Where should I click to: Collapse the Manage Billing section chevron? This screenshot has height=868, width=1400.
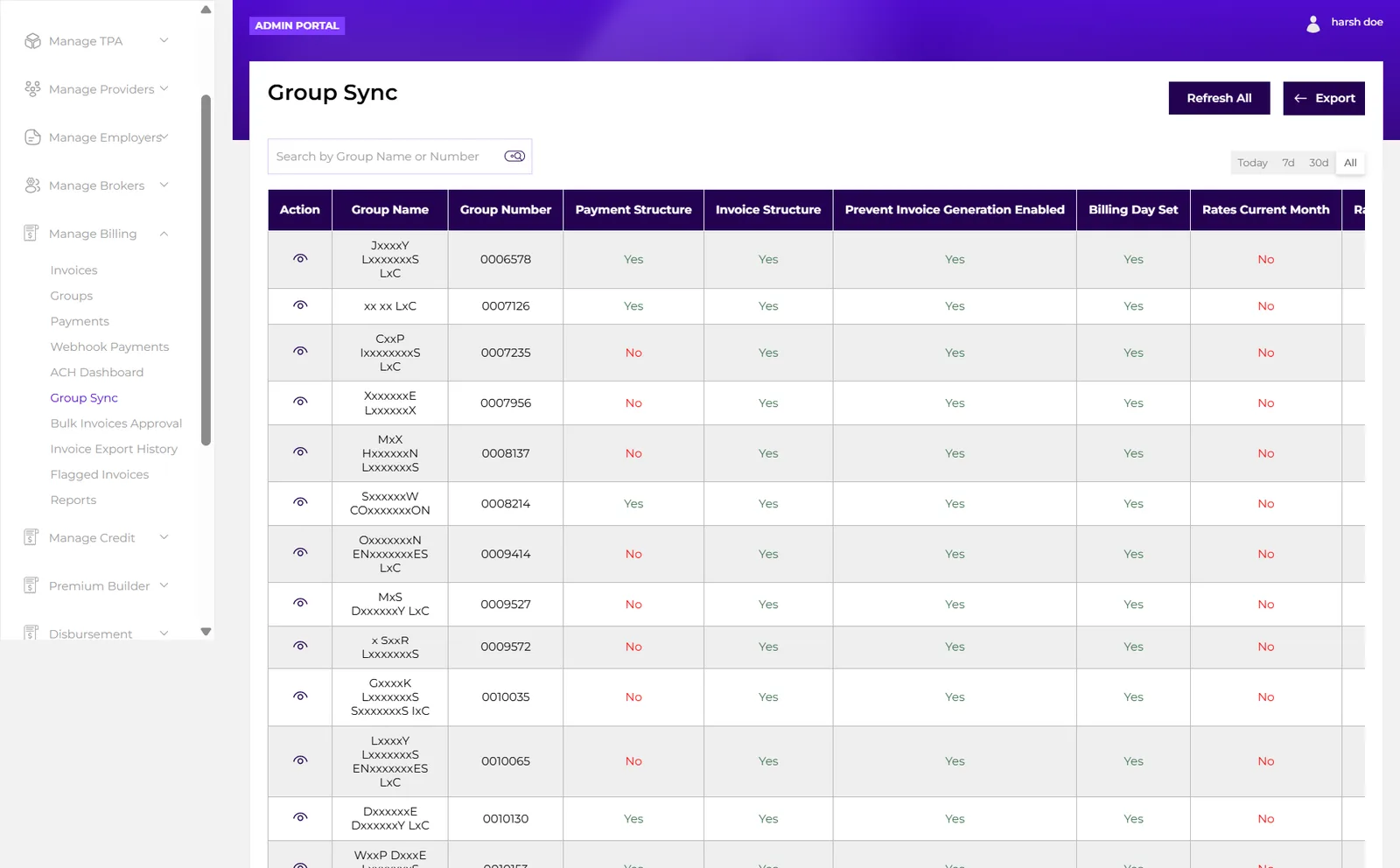(x=164, y=234)
